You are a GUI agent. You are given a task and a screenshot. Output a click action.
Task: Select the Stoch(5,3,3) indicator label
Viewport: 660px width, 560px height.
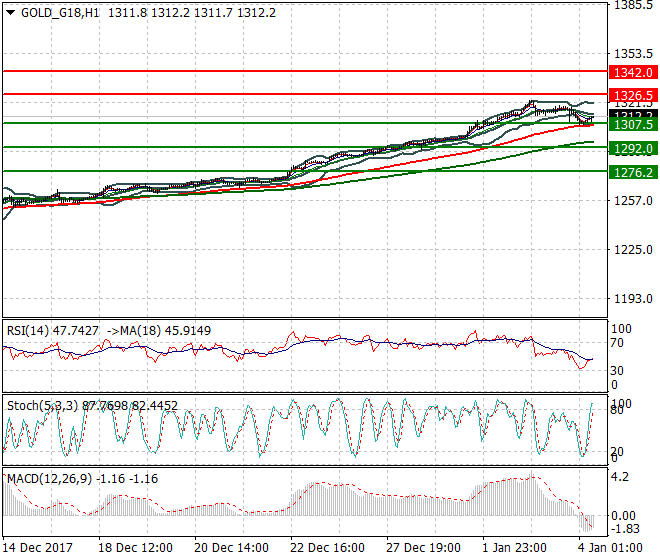[x=43, y=406]
